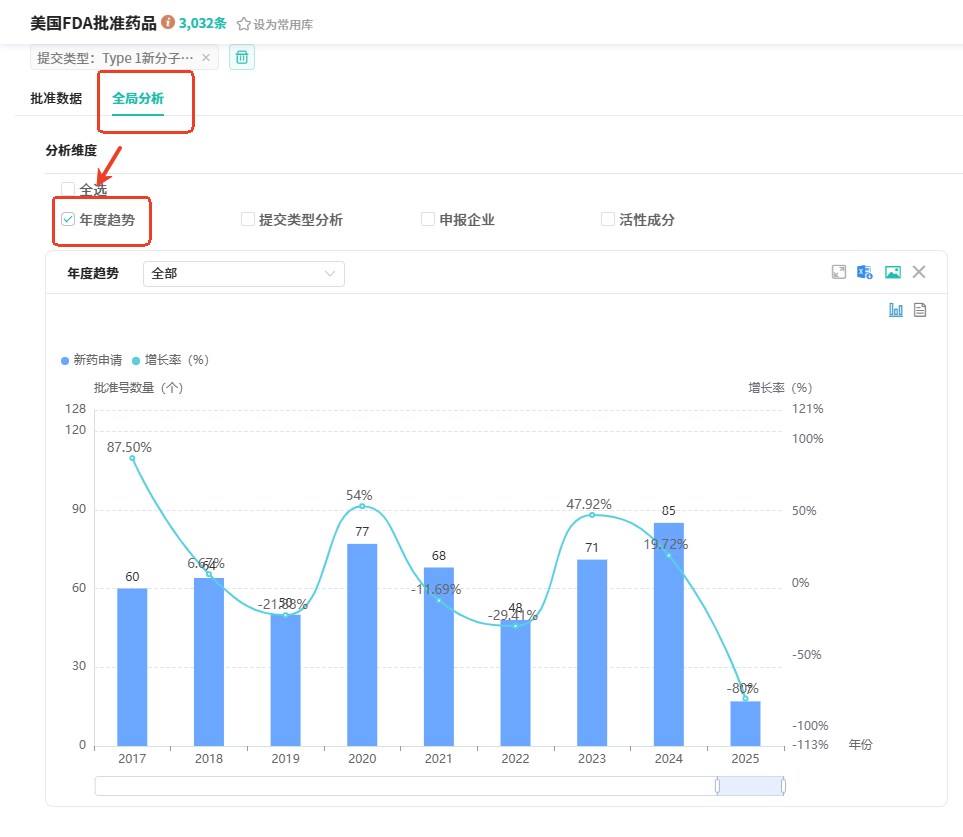Expand the chart to fullscreen
Screen dimensions: 963x837
tap(839, 272)
